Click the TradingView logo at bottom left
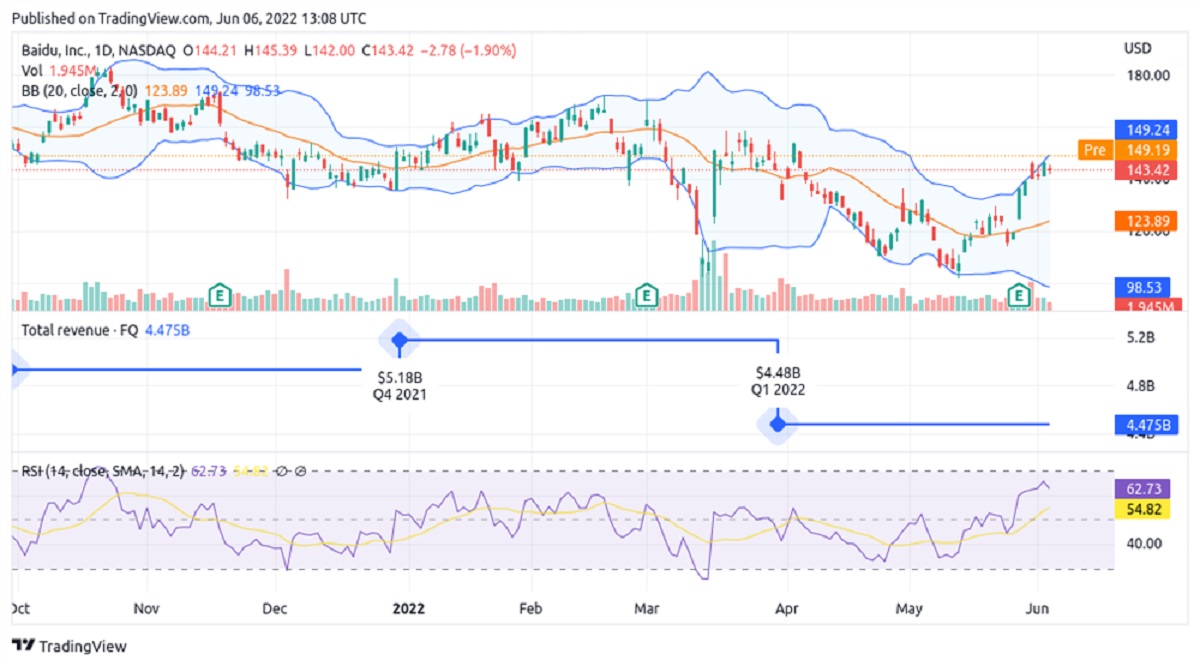 coord(70,646)
